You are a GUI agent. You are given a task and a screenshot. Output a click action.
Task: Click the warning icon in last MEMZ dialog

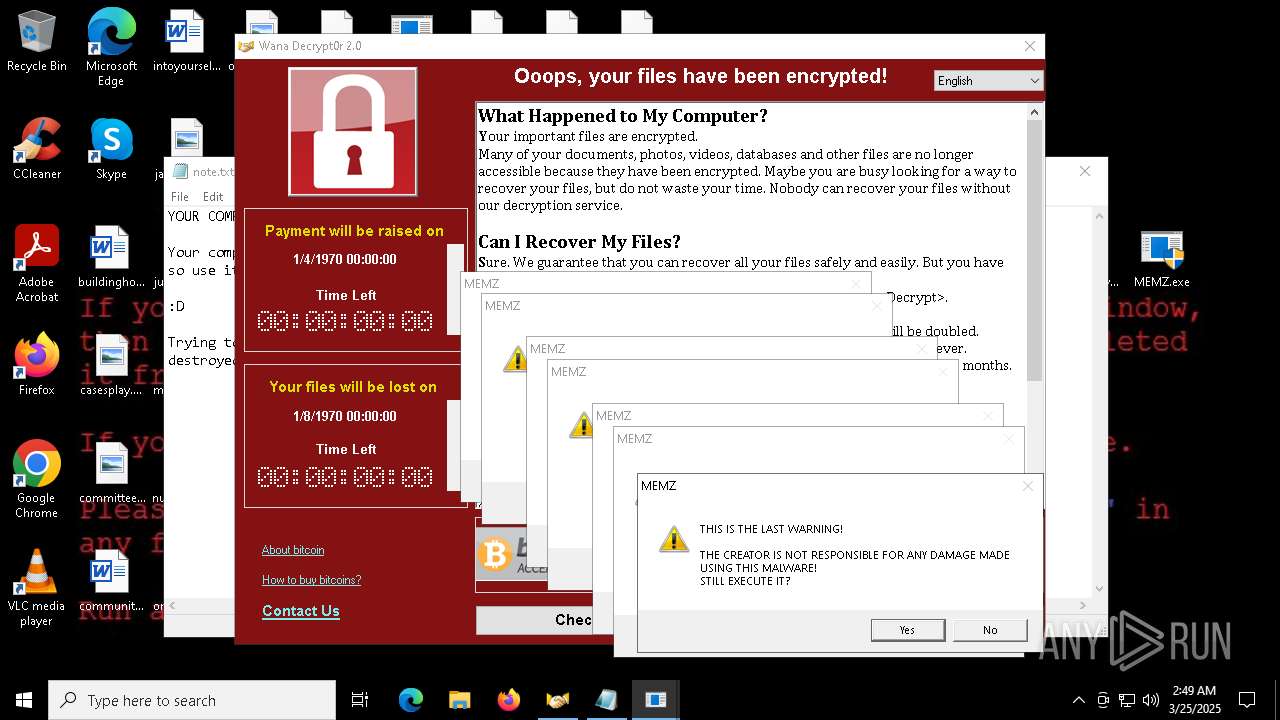[674, 540]
